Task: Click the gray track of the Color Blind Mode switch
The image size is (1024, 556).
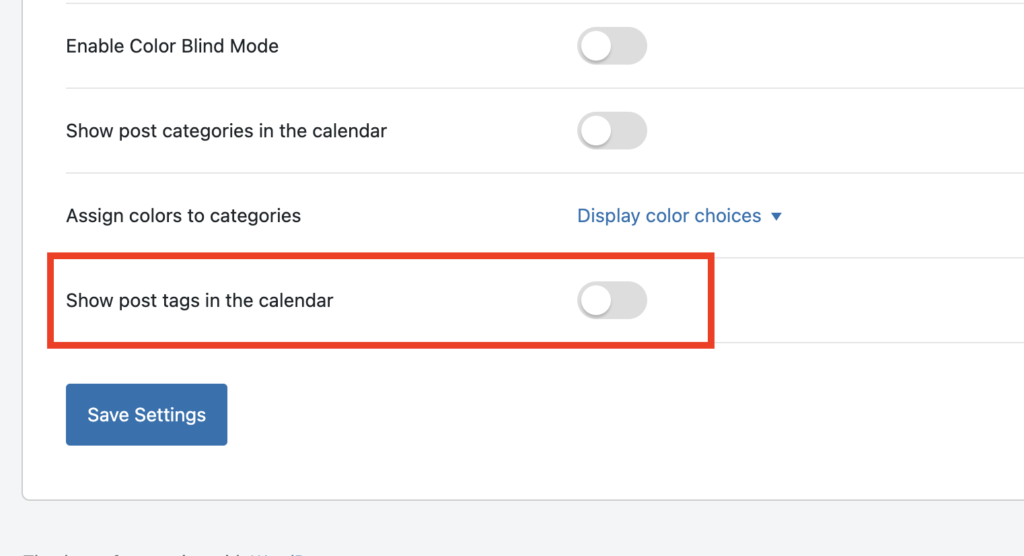Action: tap(629, 46)
